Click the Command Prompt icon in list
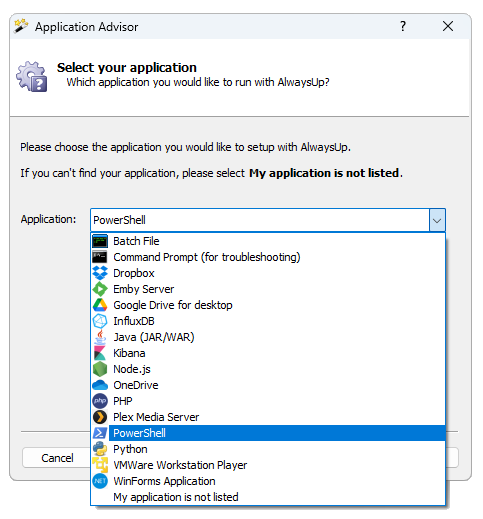The image size is (483, 519). coord(100,257)
